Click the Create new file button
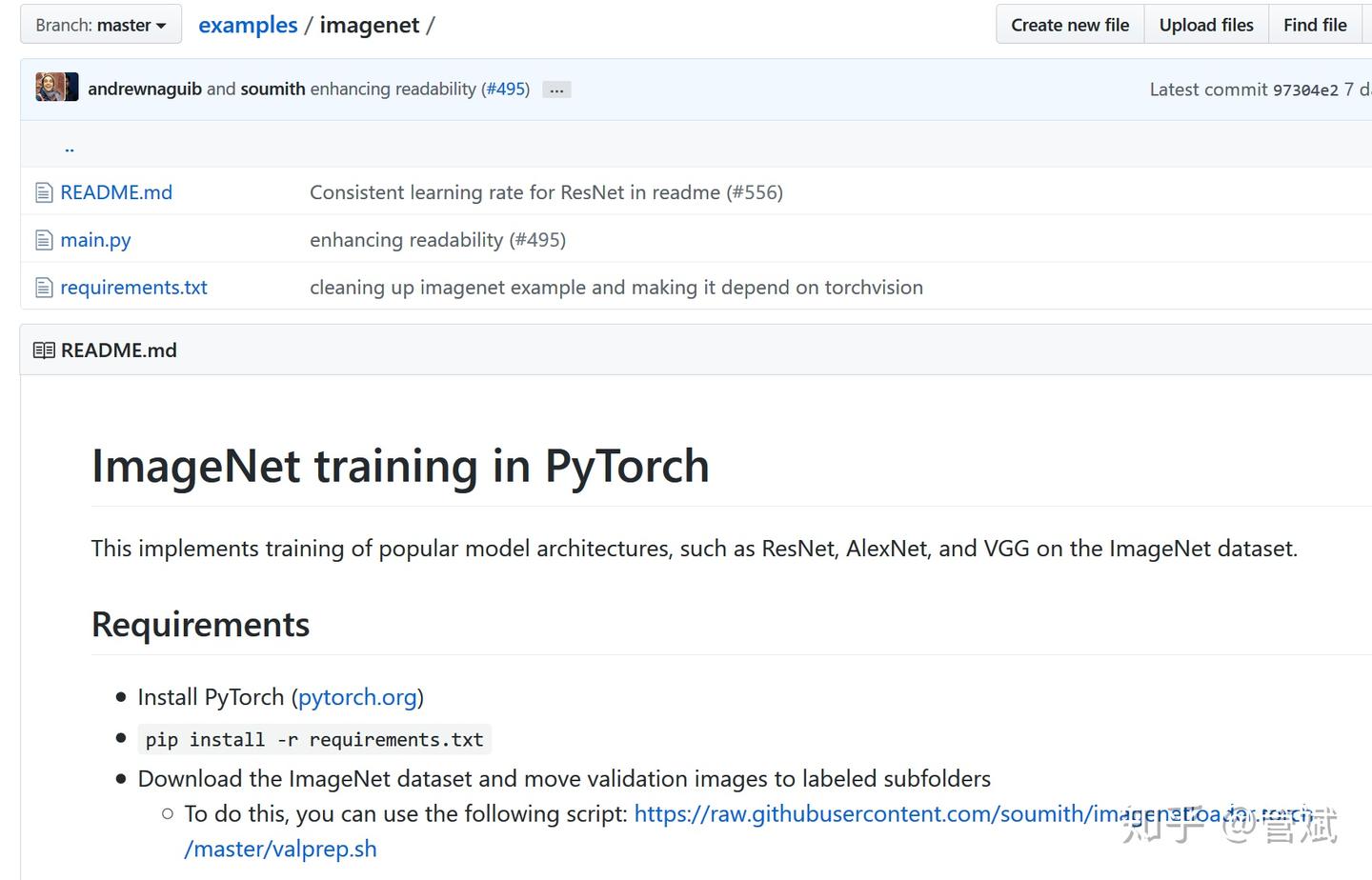 click(x=1069, y=24)
